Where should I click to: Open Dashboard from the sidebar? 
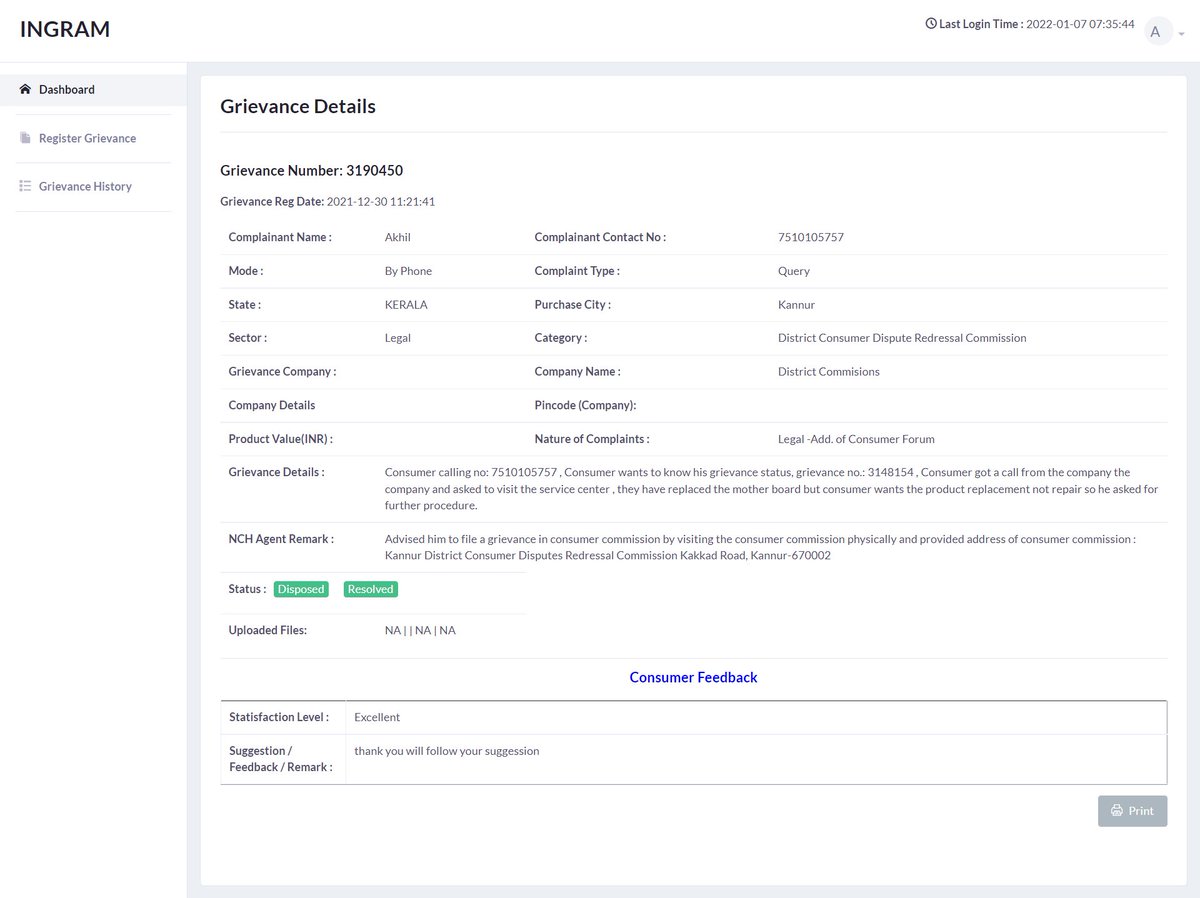pos(93,89)
